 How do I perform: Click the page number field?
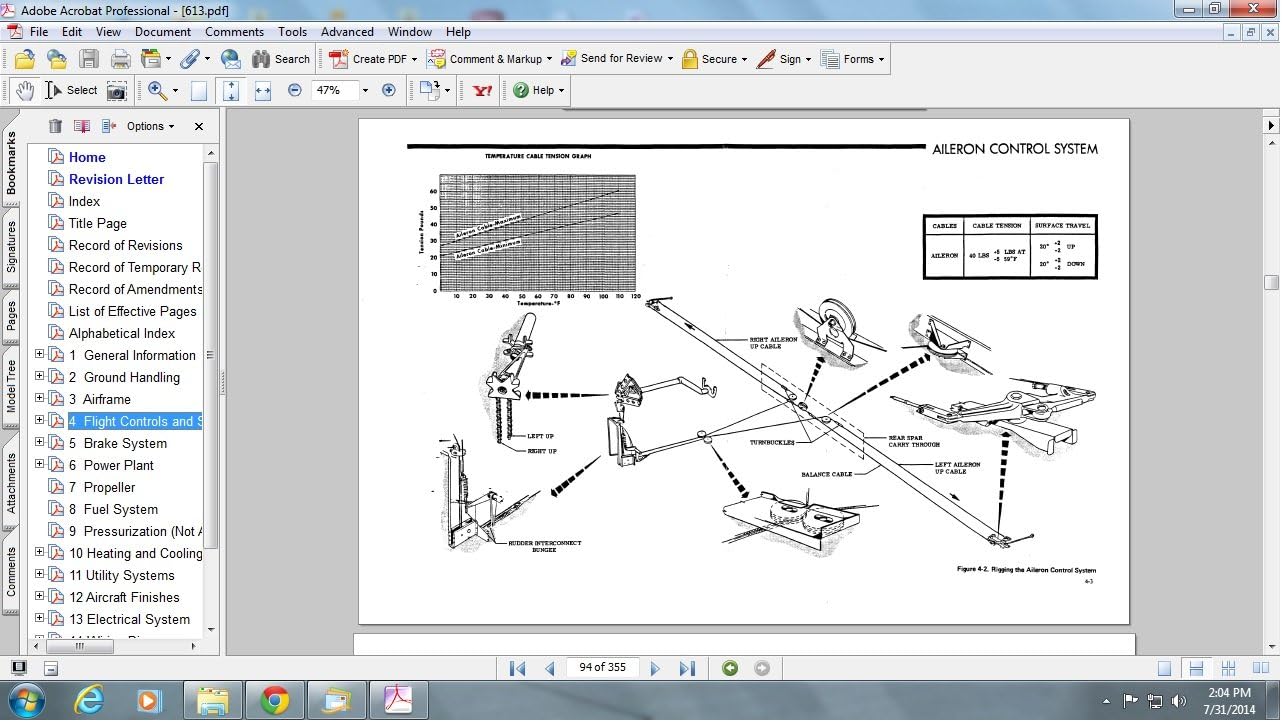[x=602, y=668]
